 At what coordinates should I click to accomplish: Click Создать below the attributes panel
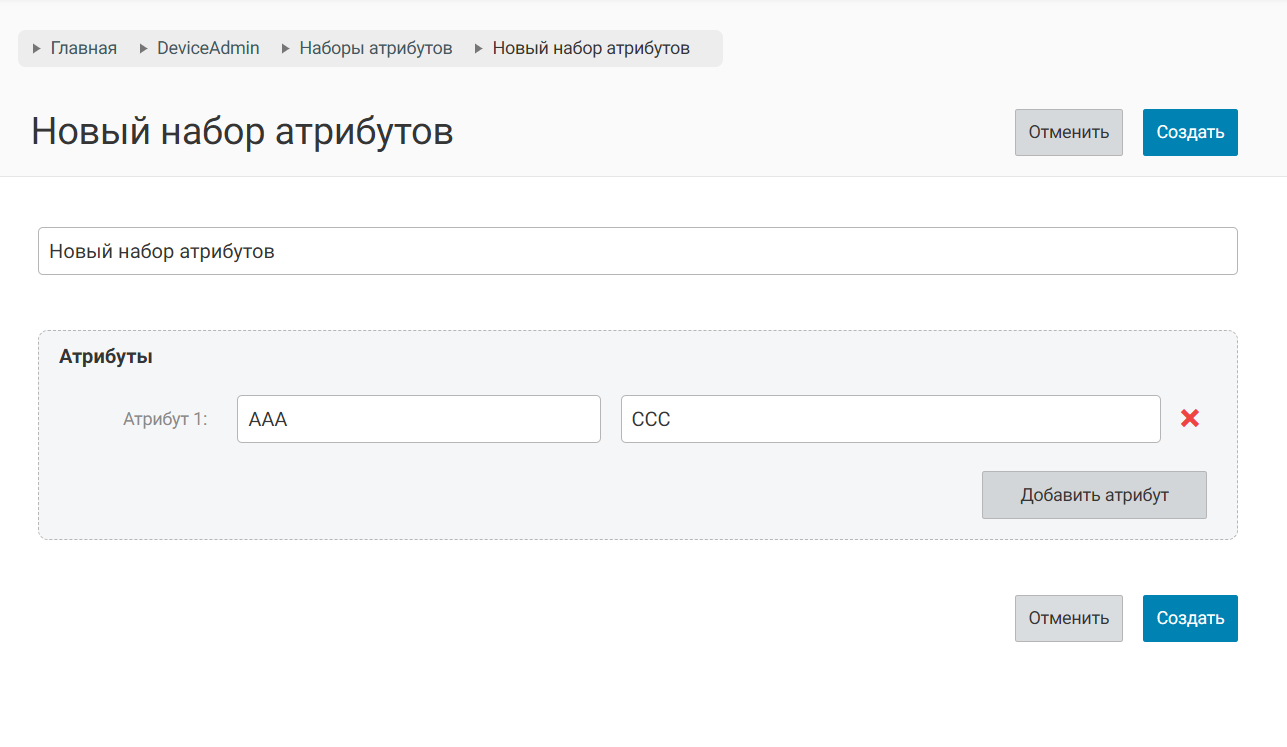1190,618
